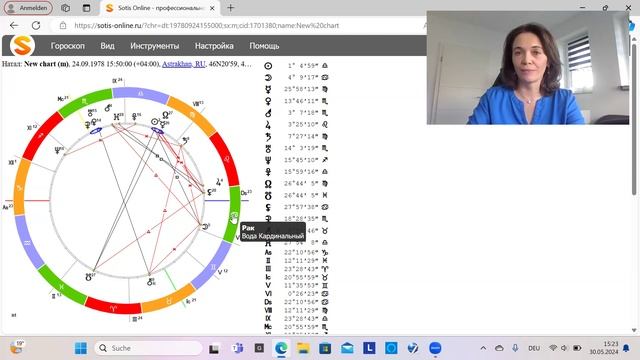View site information lock icon
640x360 pixels.
63,25
